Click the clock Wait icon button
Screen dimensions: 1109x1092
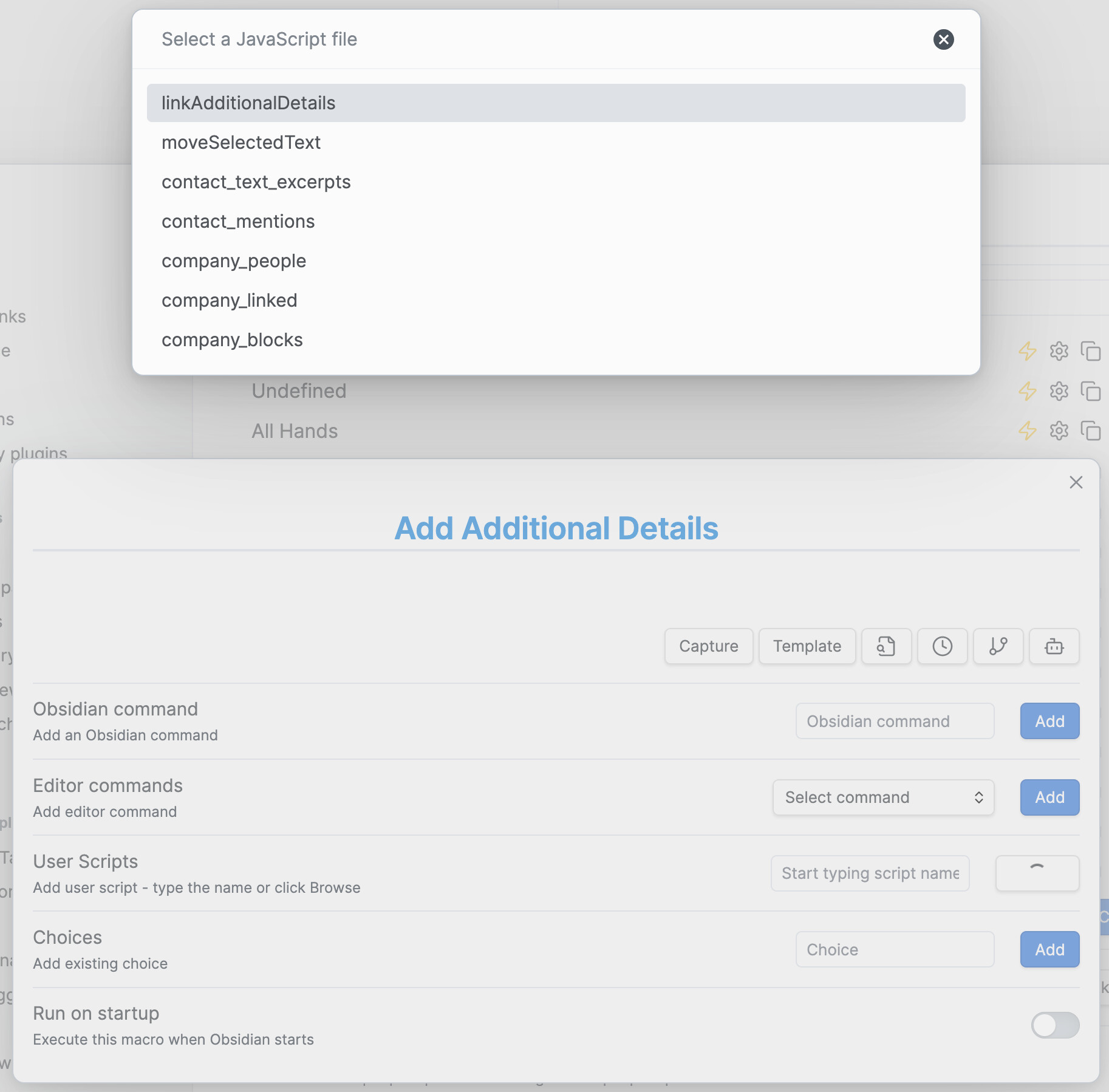click(942, 646)
